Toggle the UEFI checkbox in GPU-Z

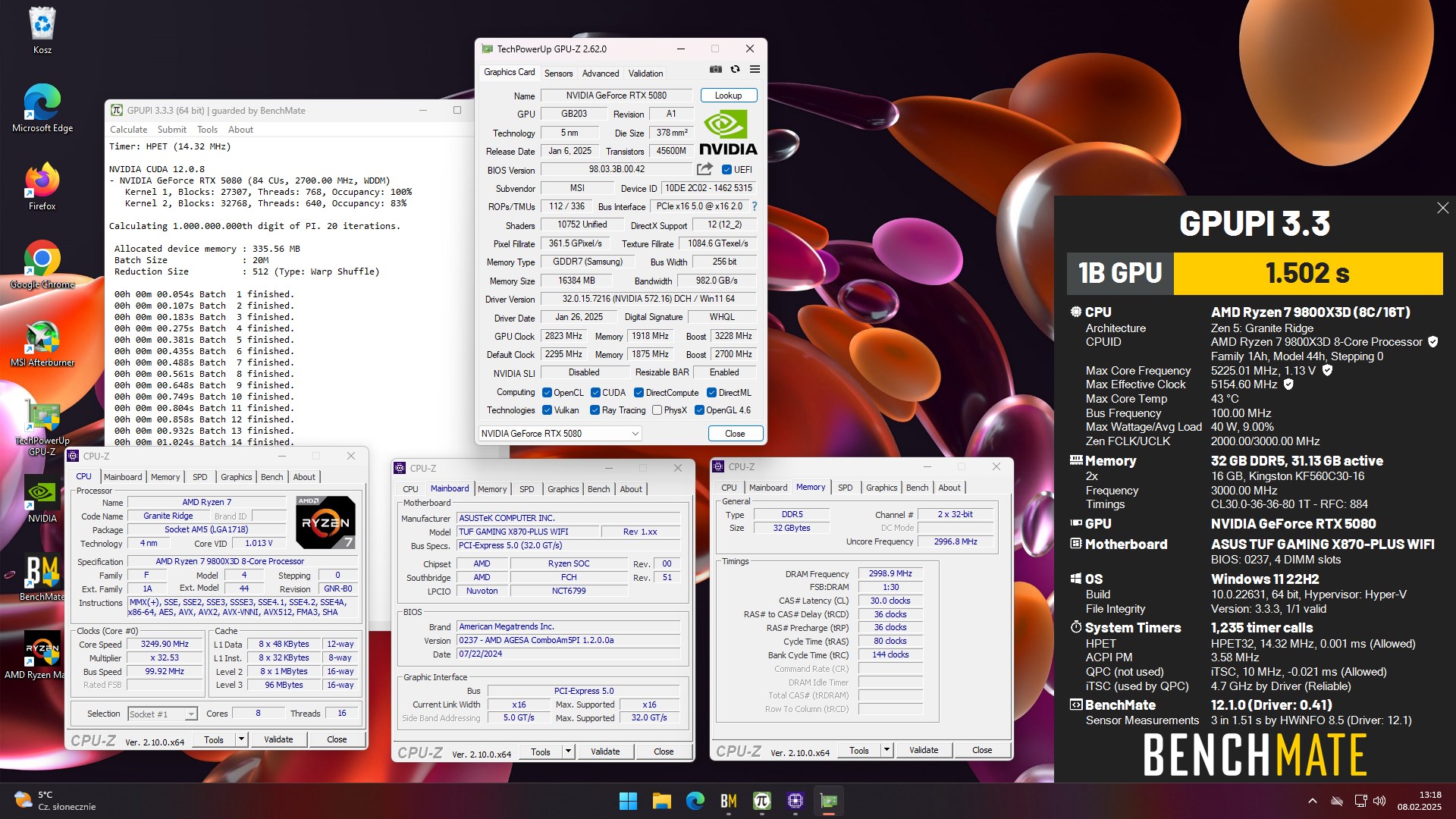(x=726, y=170)
